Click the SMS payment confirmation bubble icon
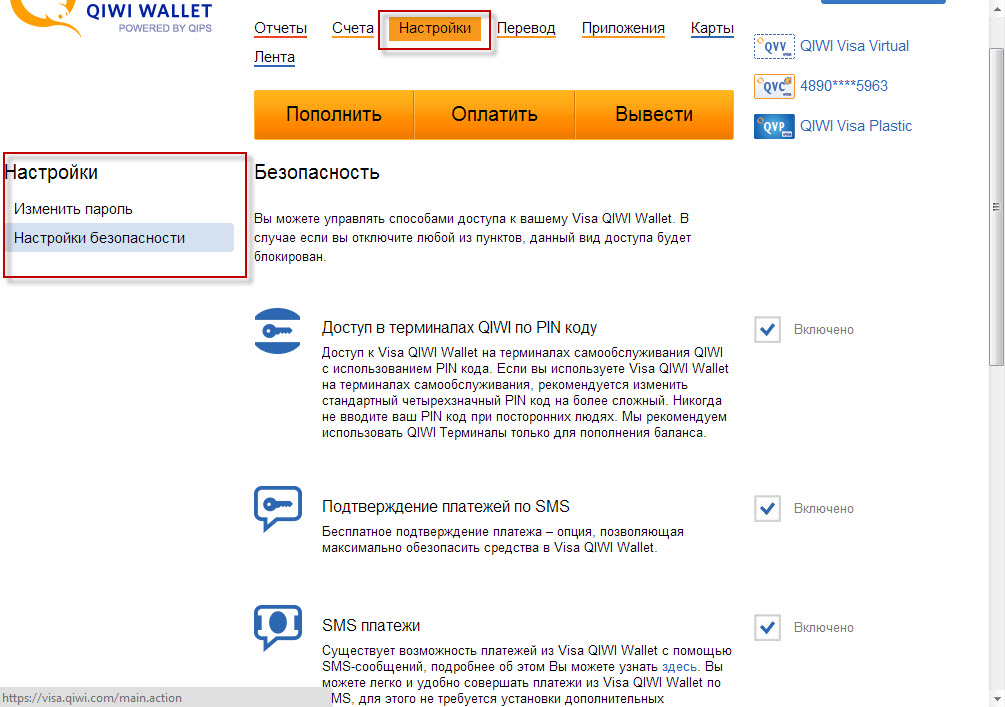 click(277, 509)
